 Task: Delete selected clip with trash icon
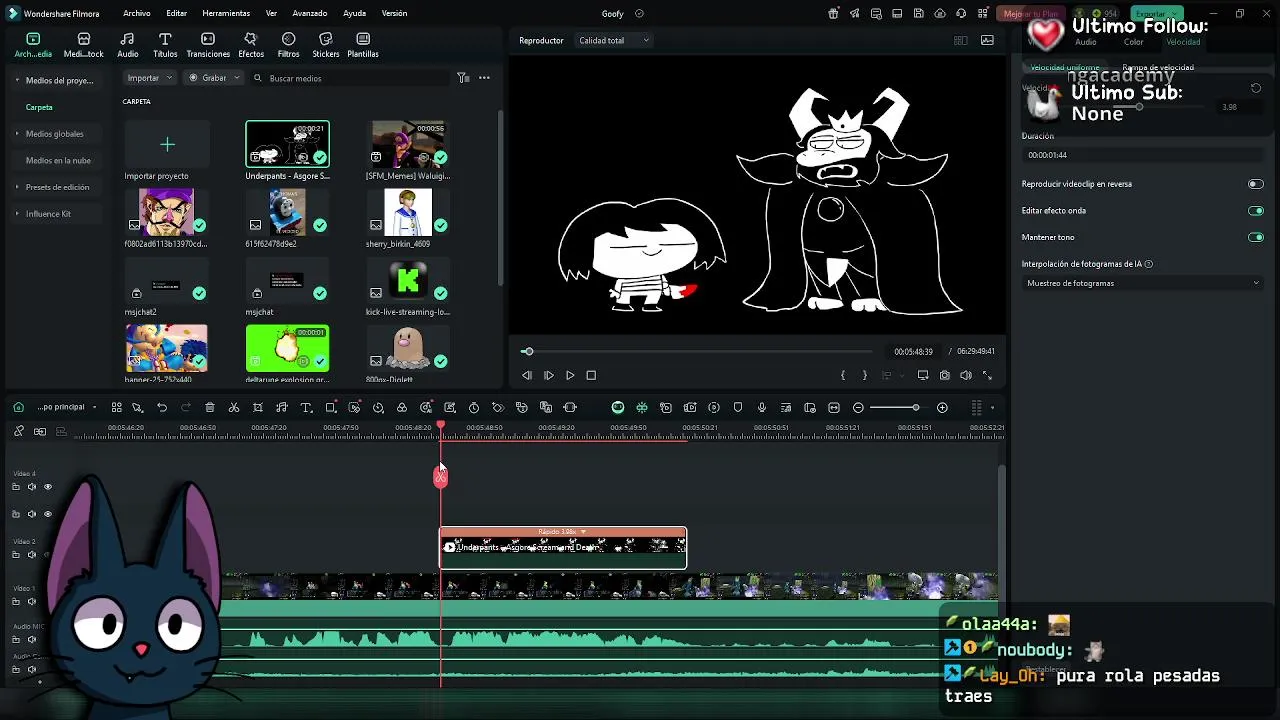(210, 408)
